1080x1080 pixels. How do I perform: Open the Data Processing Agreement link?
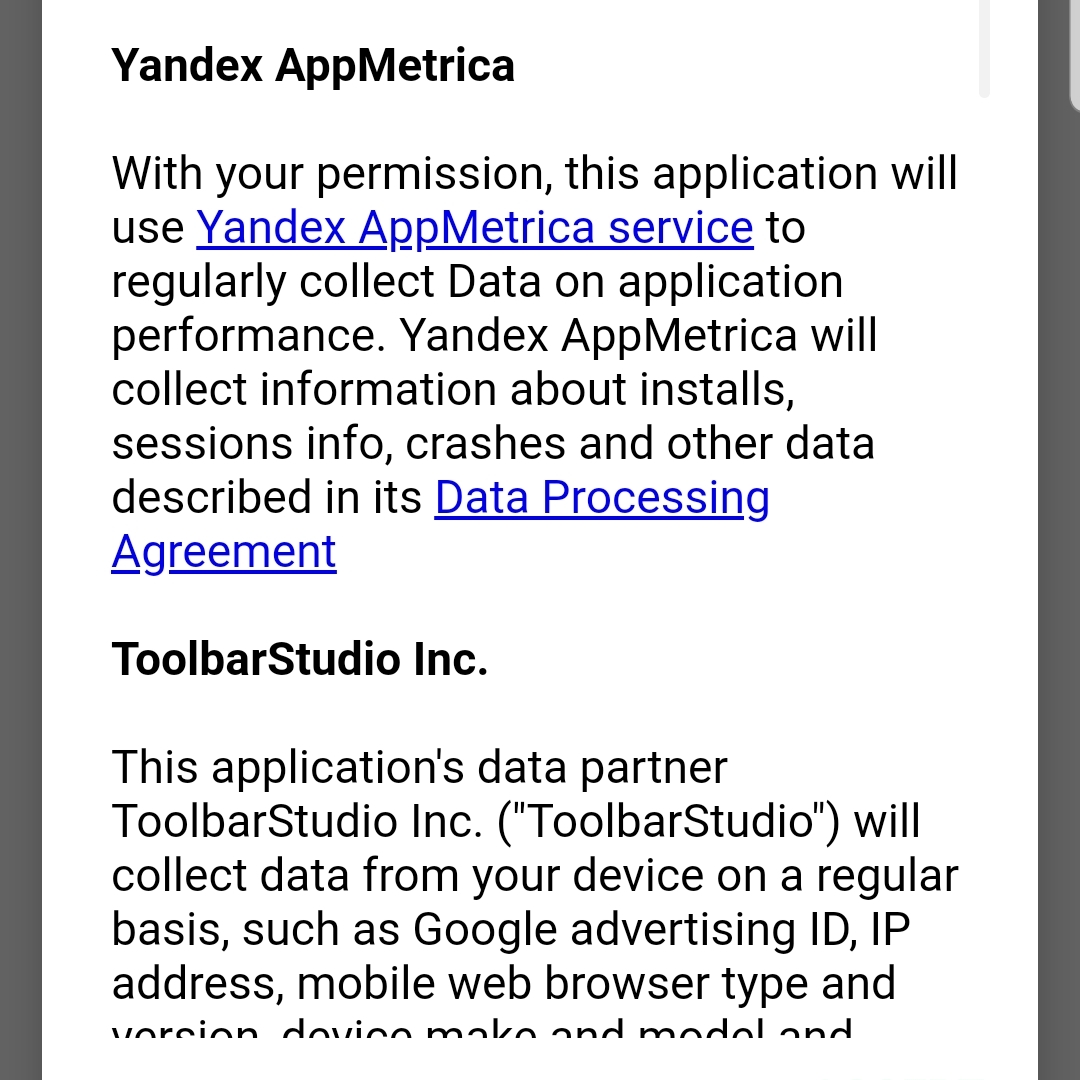click(x=602, y=497)
